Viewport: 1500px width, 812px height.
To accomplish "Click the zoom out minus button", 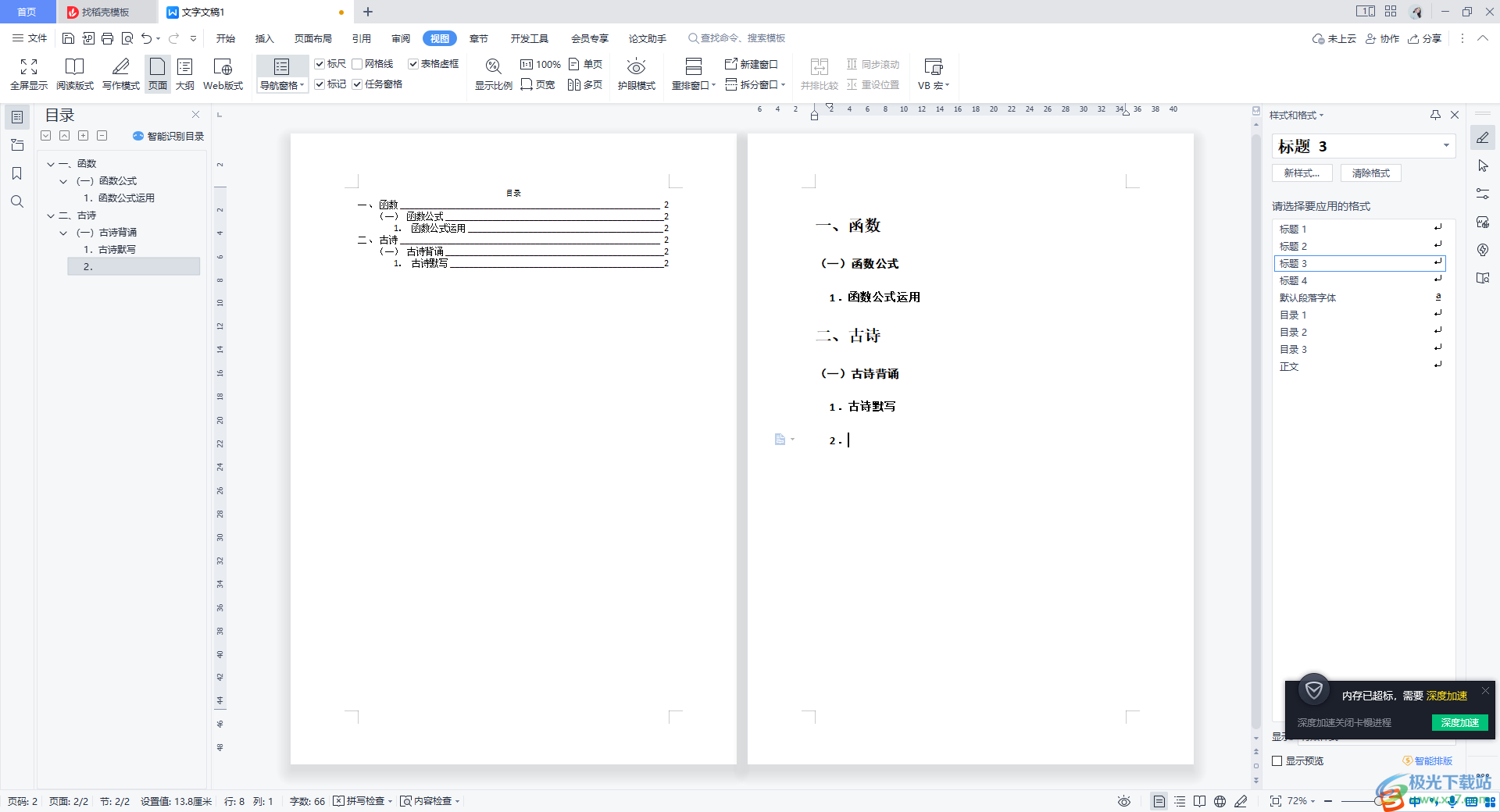I will point(1328,801).
